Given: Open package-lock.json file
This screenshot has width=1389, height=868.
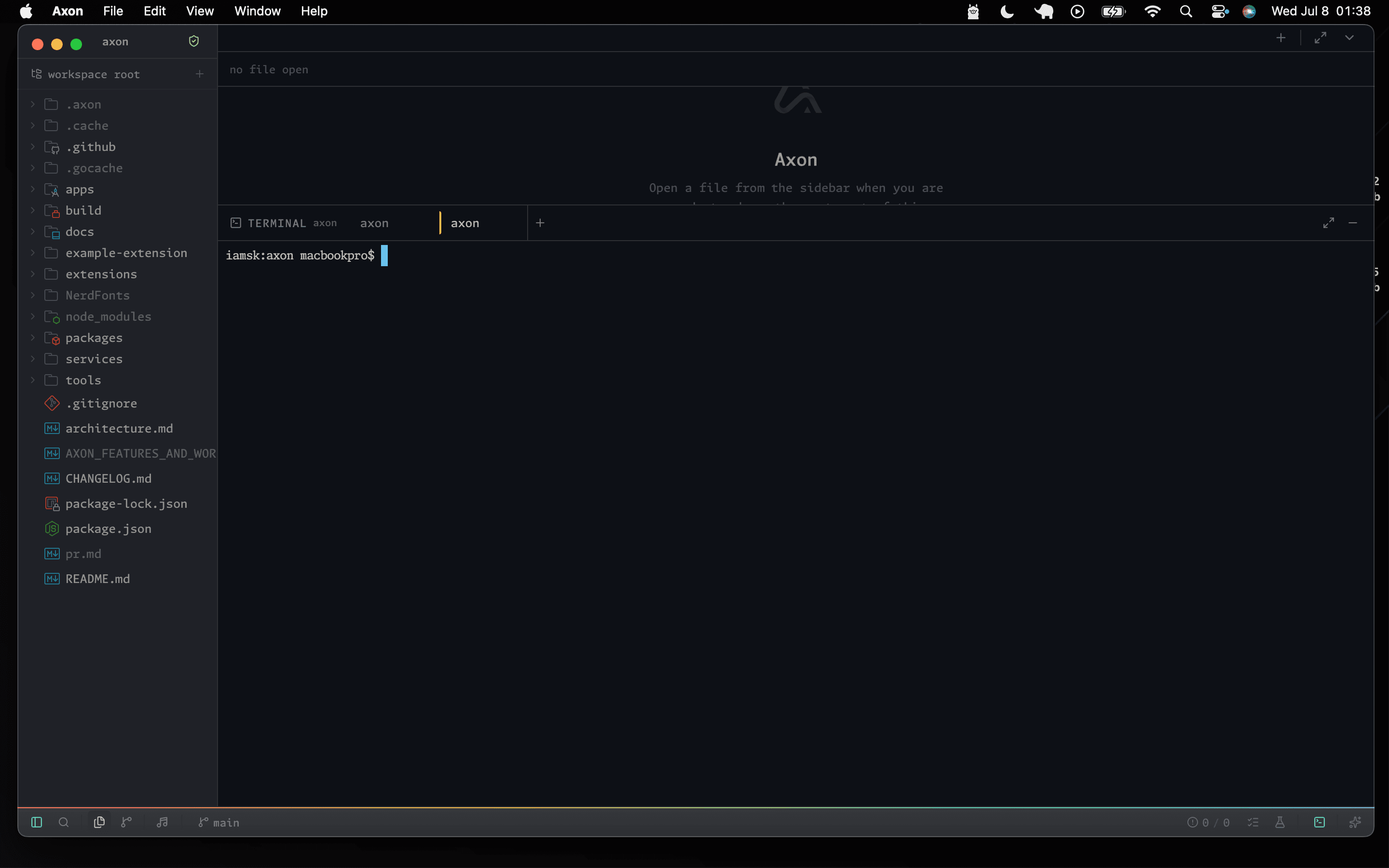Looking at the screenshot, I should click(x=117, y=504).
